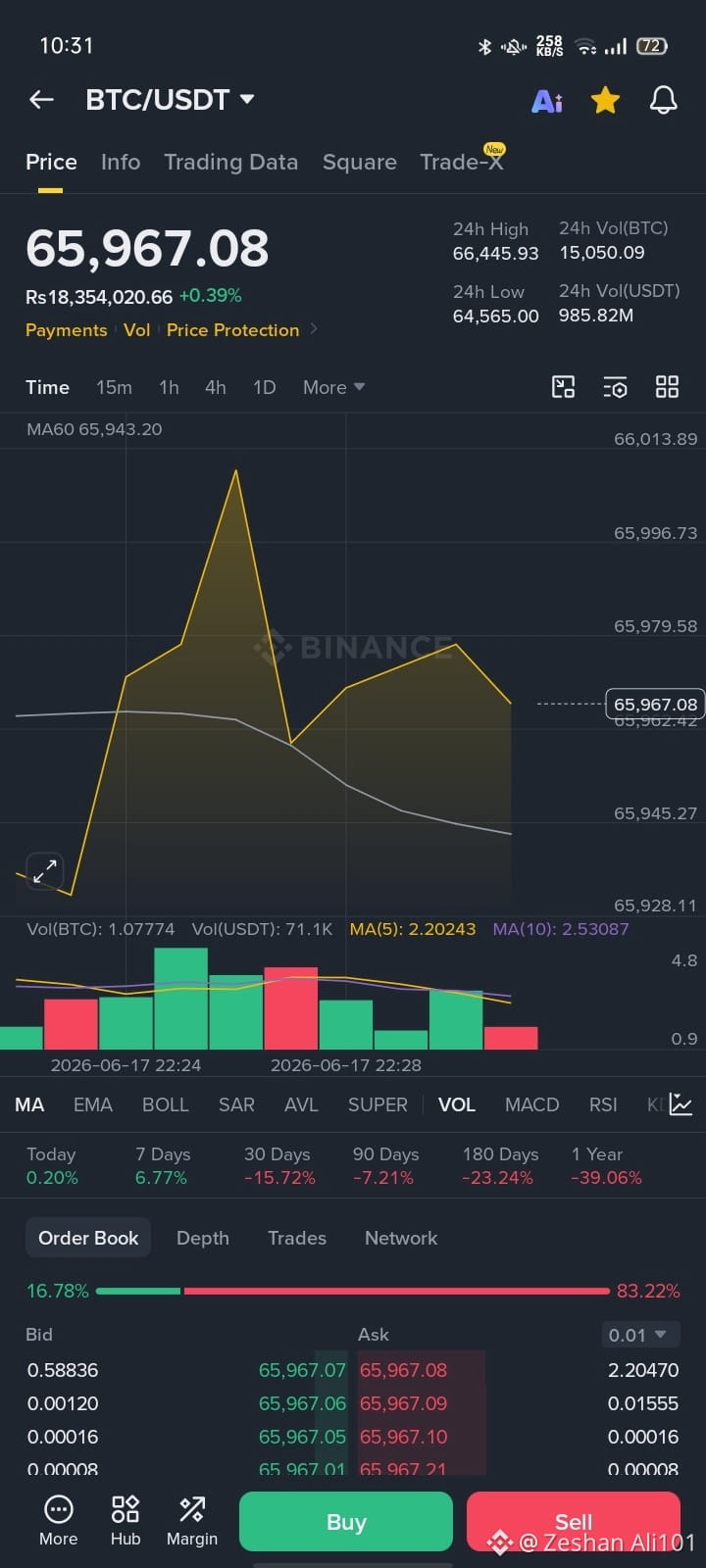Open the Margin trading icon

(x=192, y=1521)
